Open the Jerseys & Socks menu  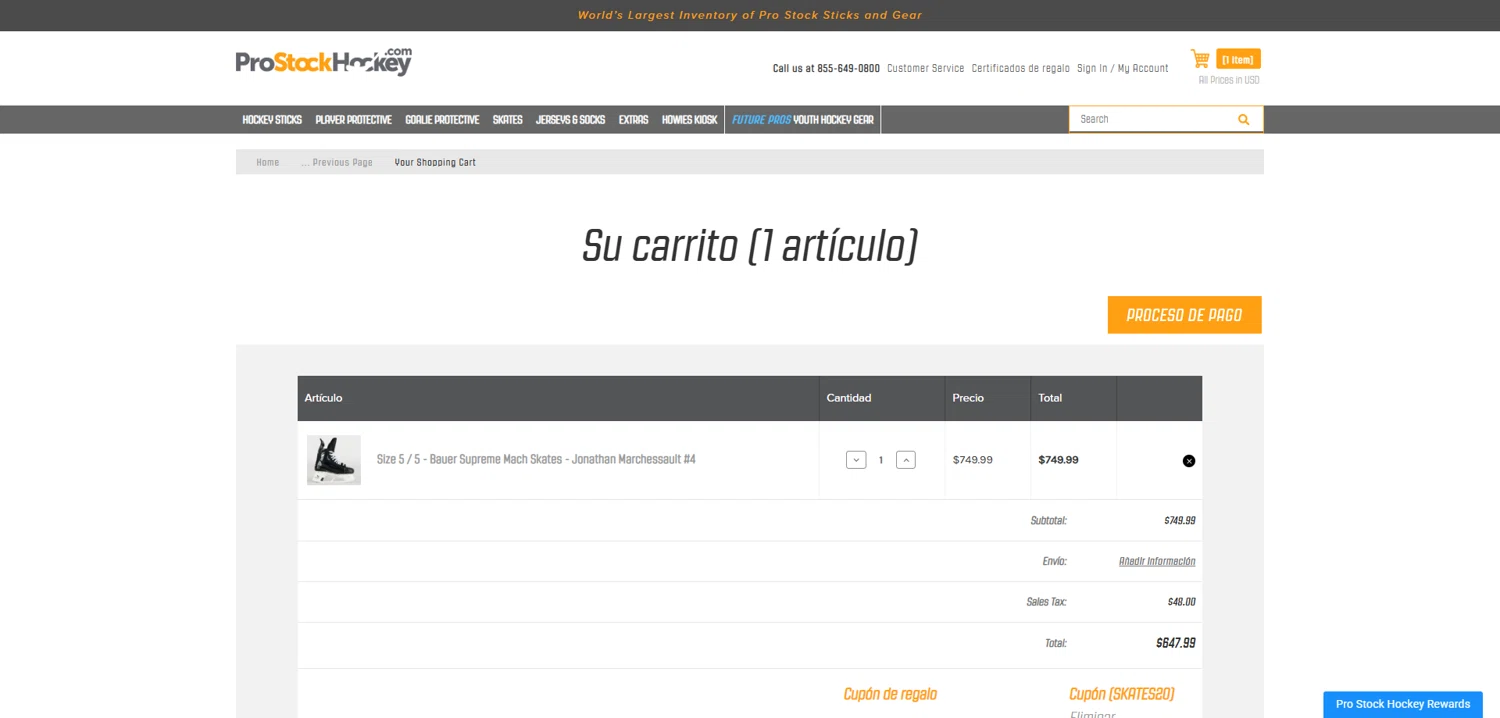[570, 120]
